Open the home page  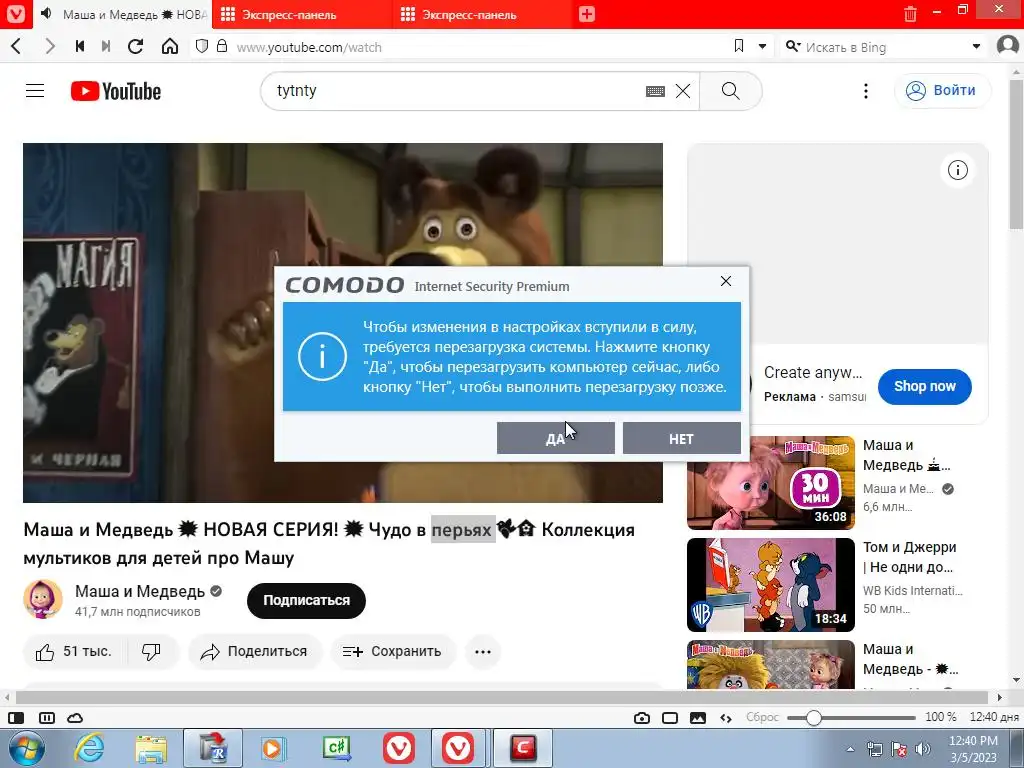tap(170, 46)
